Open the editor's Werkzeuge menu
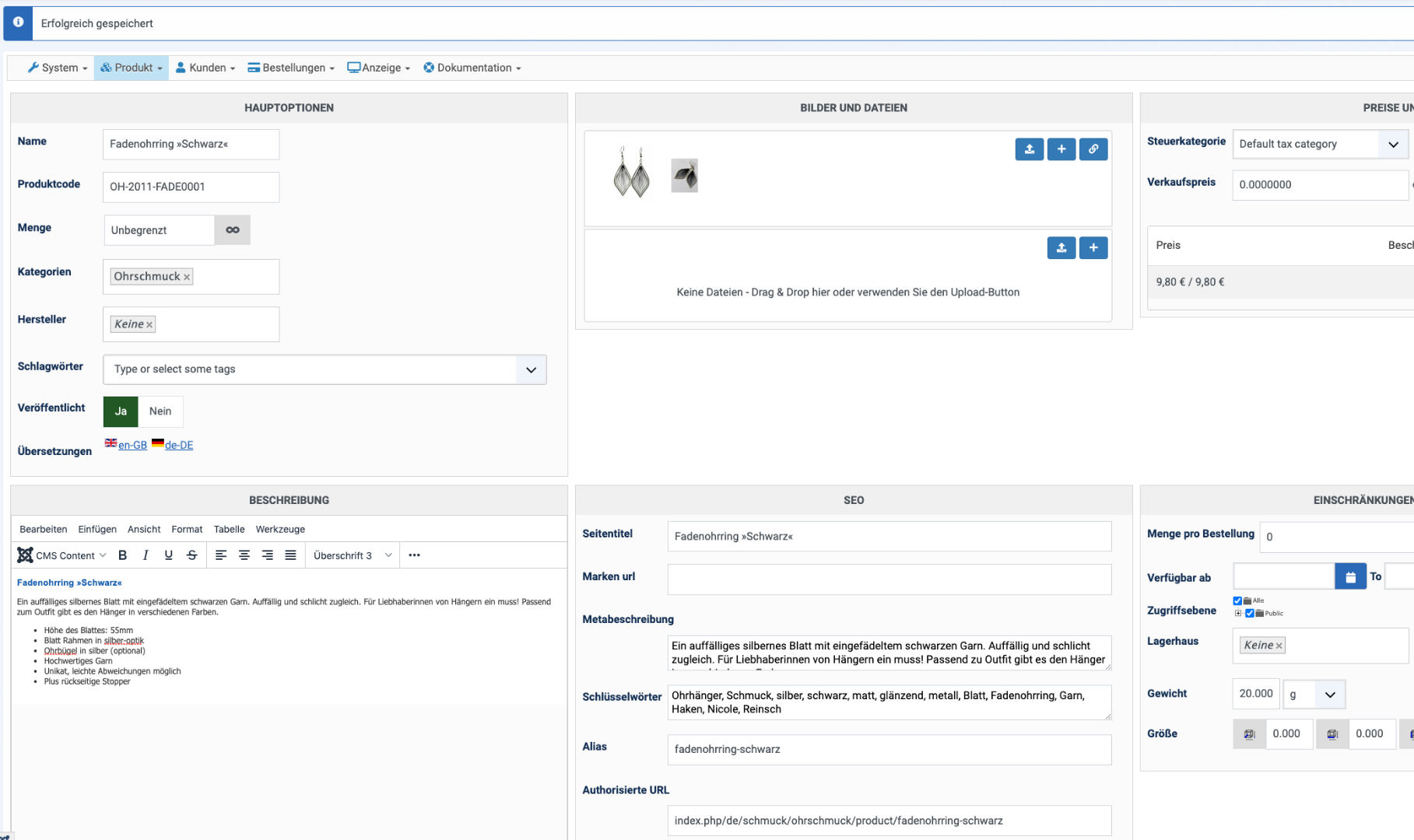Image resolution: width=1414 pixels, height=840 pixels. tap(280, 530)
